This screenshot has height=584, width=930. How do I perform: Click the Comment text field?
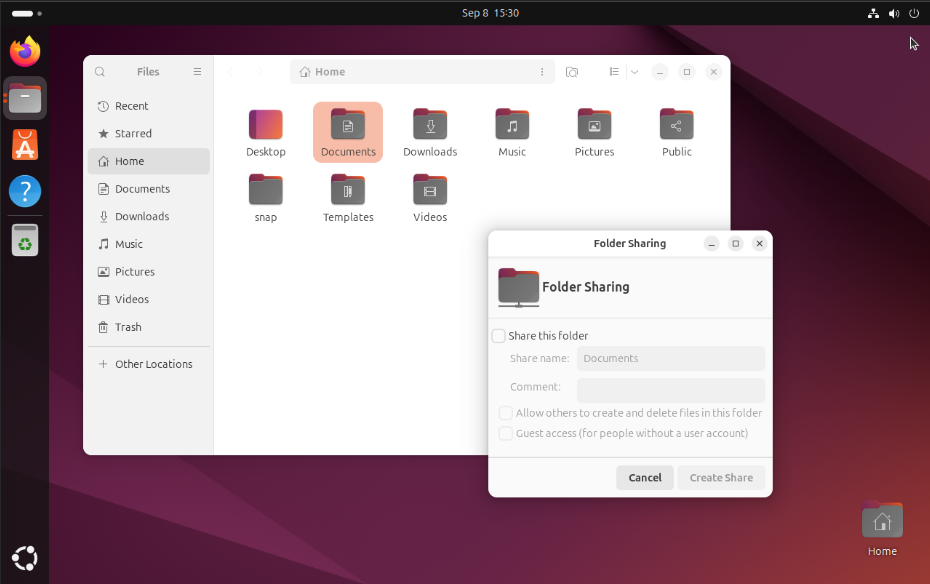(x=671, y=389)
